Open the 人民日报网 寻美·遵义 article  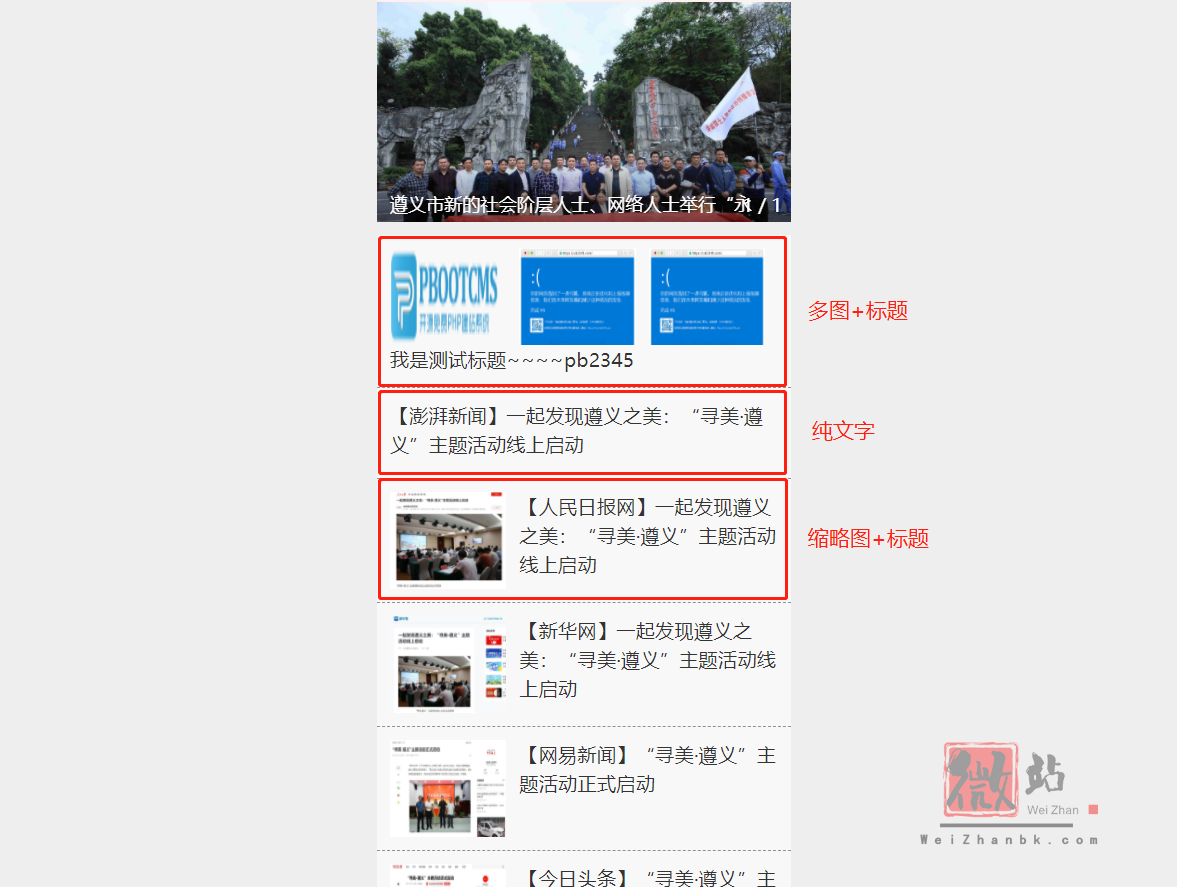pyautogui.click(x=648, y=538)
